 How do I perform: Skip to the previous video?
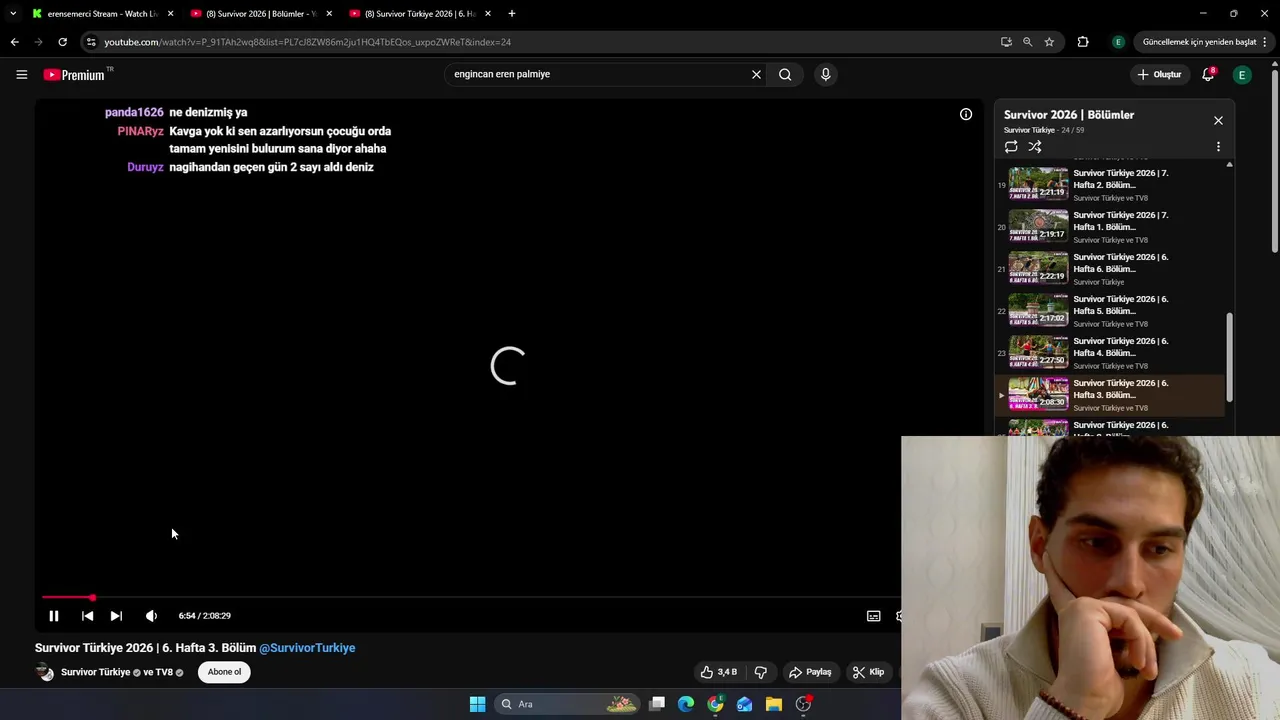tap(87, 616)
